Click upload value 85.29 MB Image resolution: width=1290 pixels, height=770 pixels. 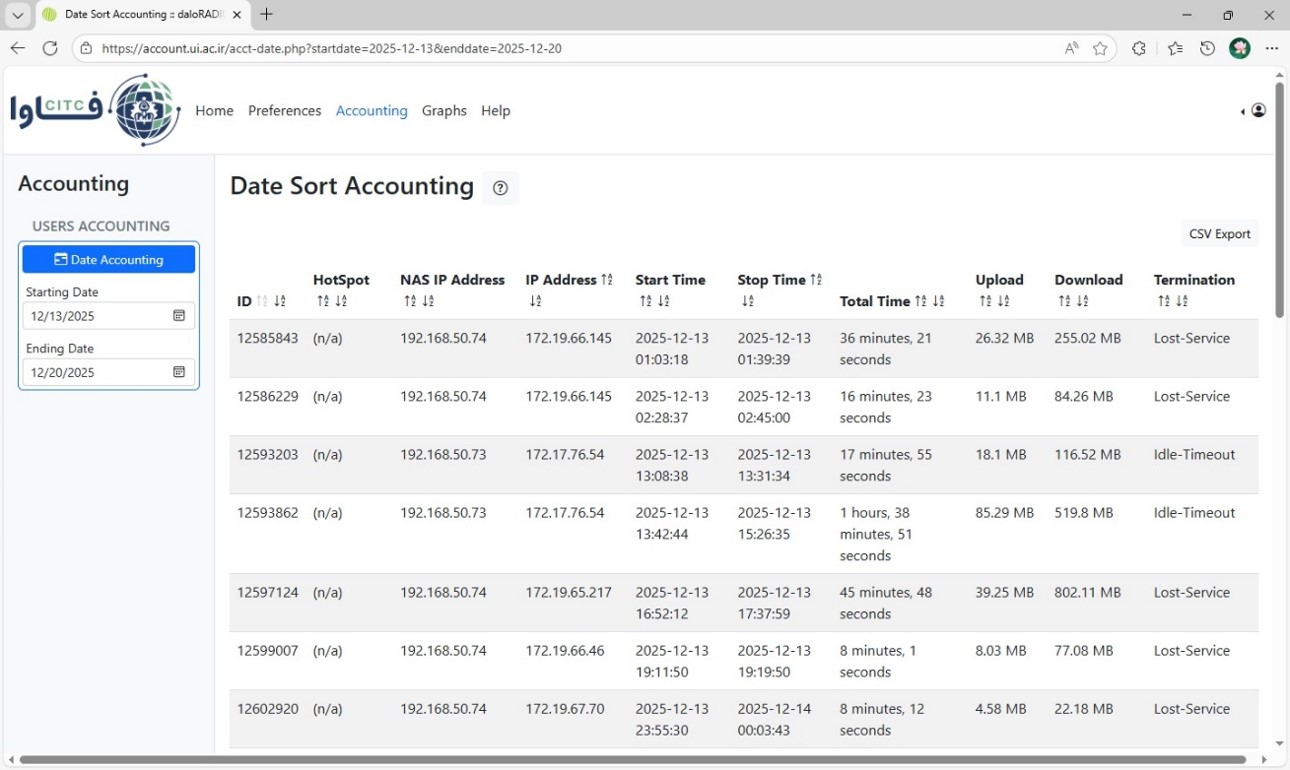click(1005, 512)
